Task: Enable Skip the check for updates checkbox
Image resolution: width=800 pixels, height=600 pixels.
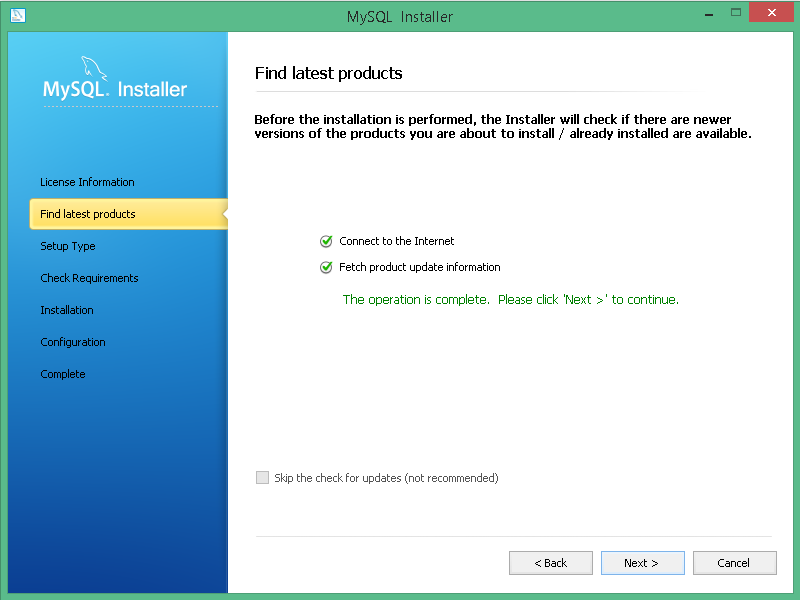Action: click(263, 478)
